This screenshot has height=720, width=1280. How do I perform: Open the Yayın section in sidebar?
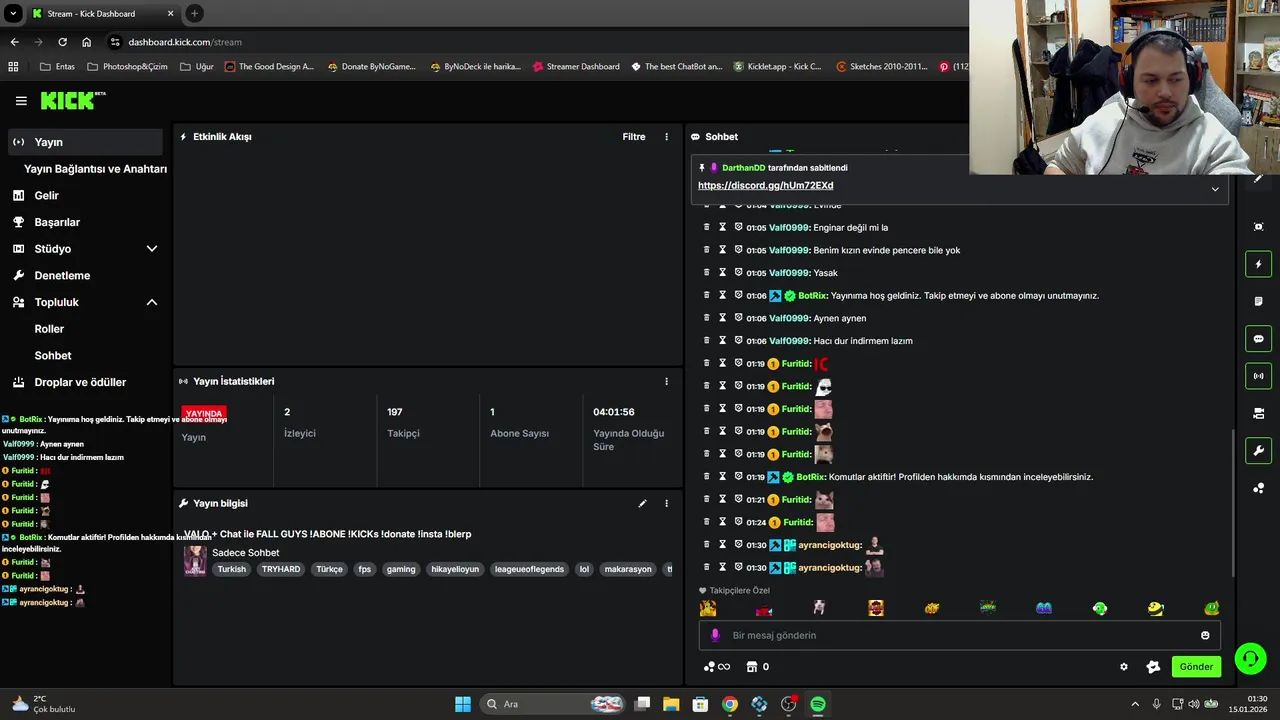pos(85,142)
